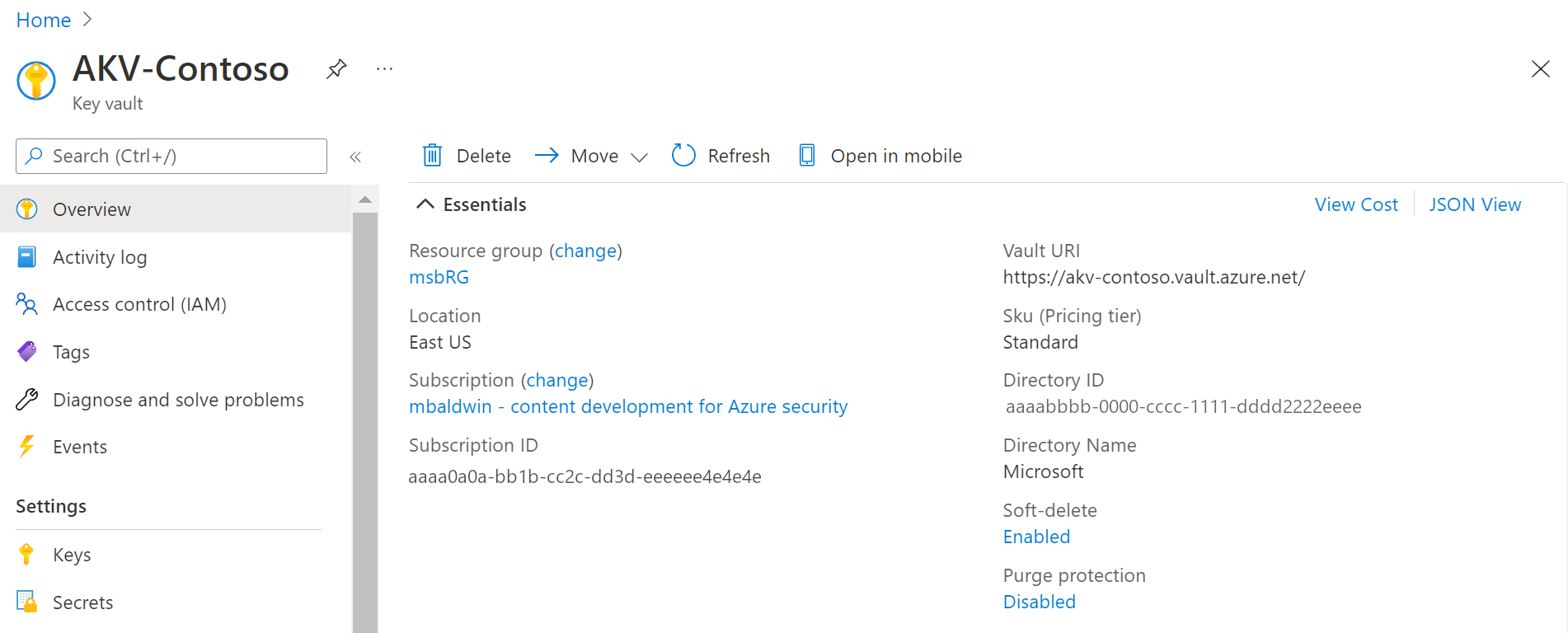This screenshot has height=633, width=1568.
Task: Collapse the sidebar menu with double chevron
Action: pos(355,157)
